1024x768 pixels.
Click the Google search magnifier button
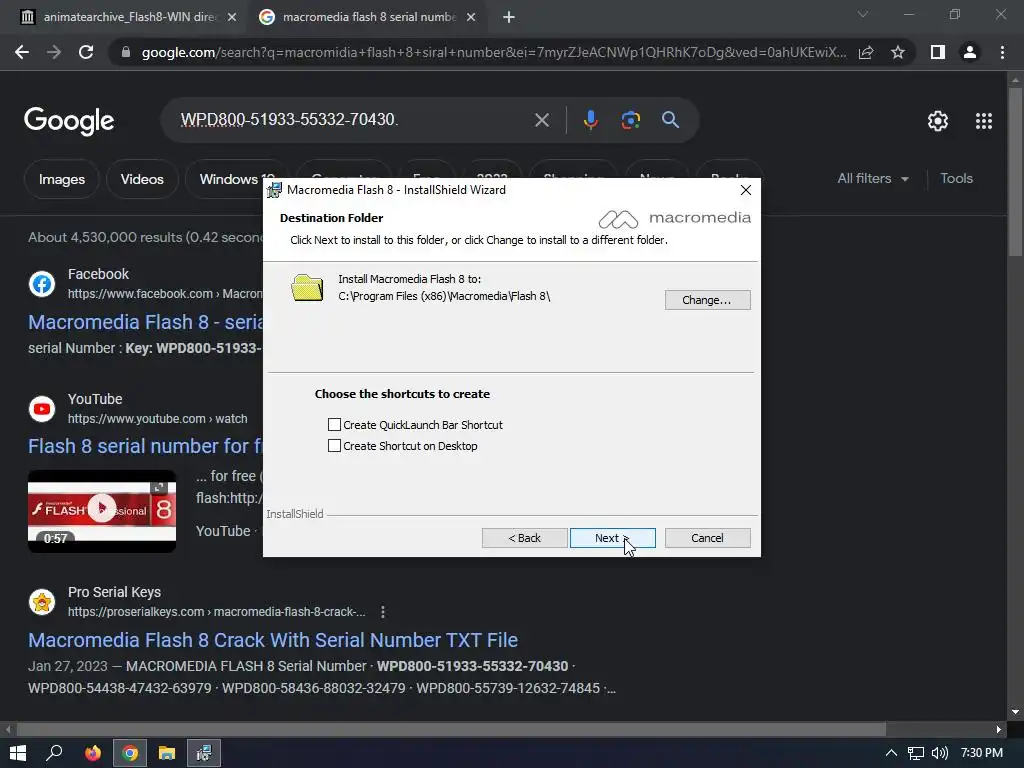tap(670, 120)
